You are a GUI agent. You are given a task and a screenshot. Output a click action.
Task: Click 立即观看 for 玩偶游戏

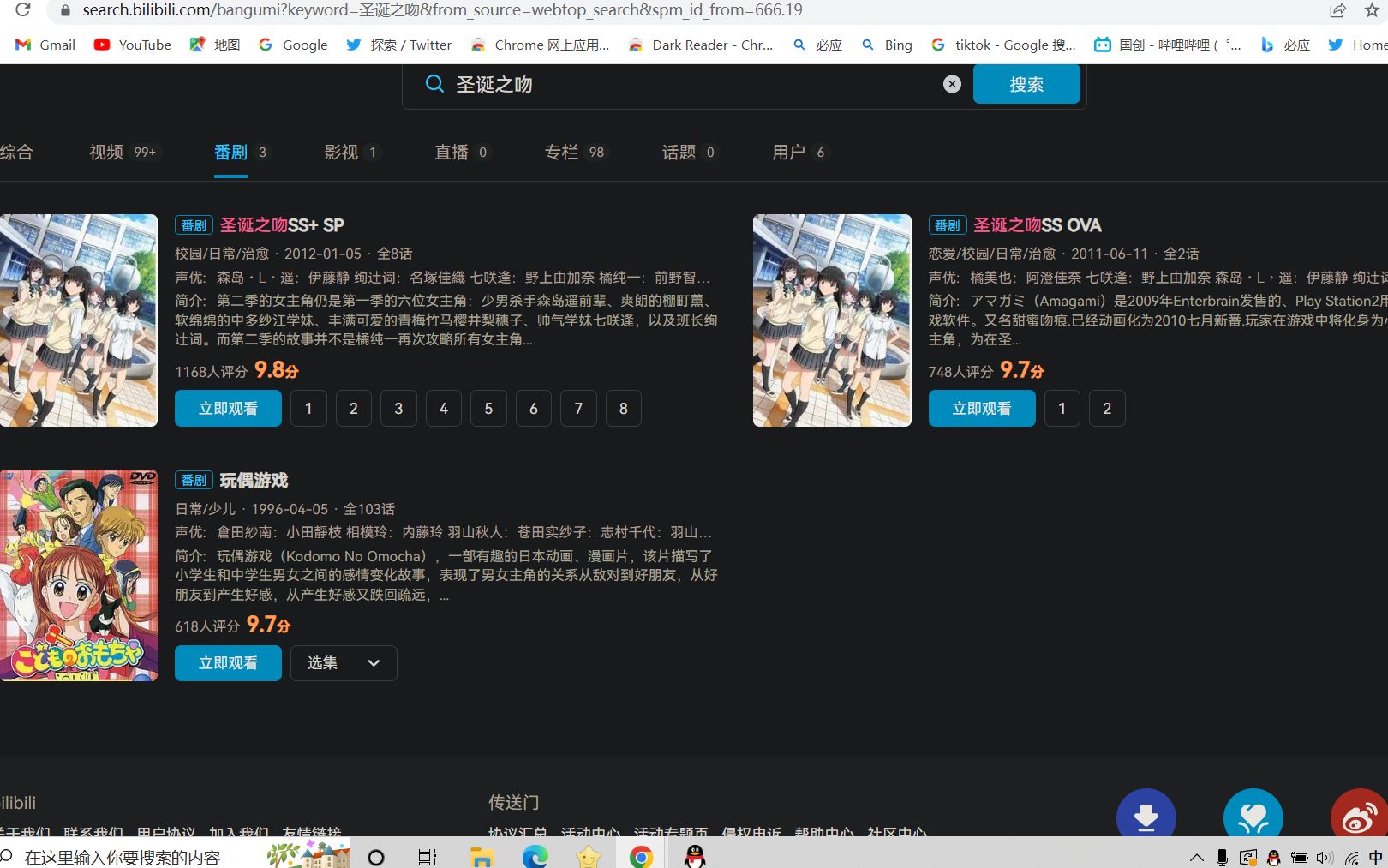[x=228, y=663]
